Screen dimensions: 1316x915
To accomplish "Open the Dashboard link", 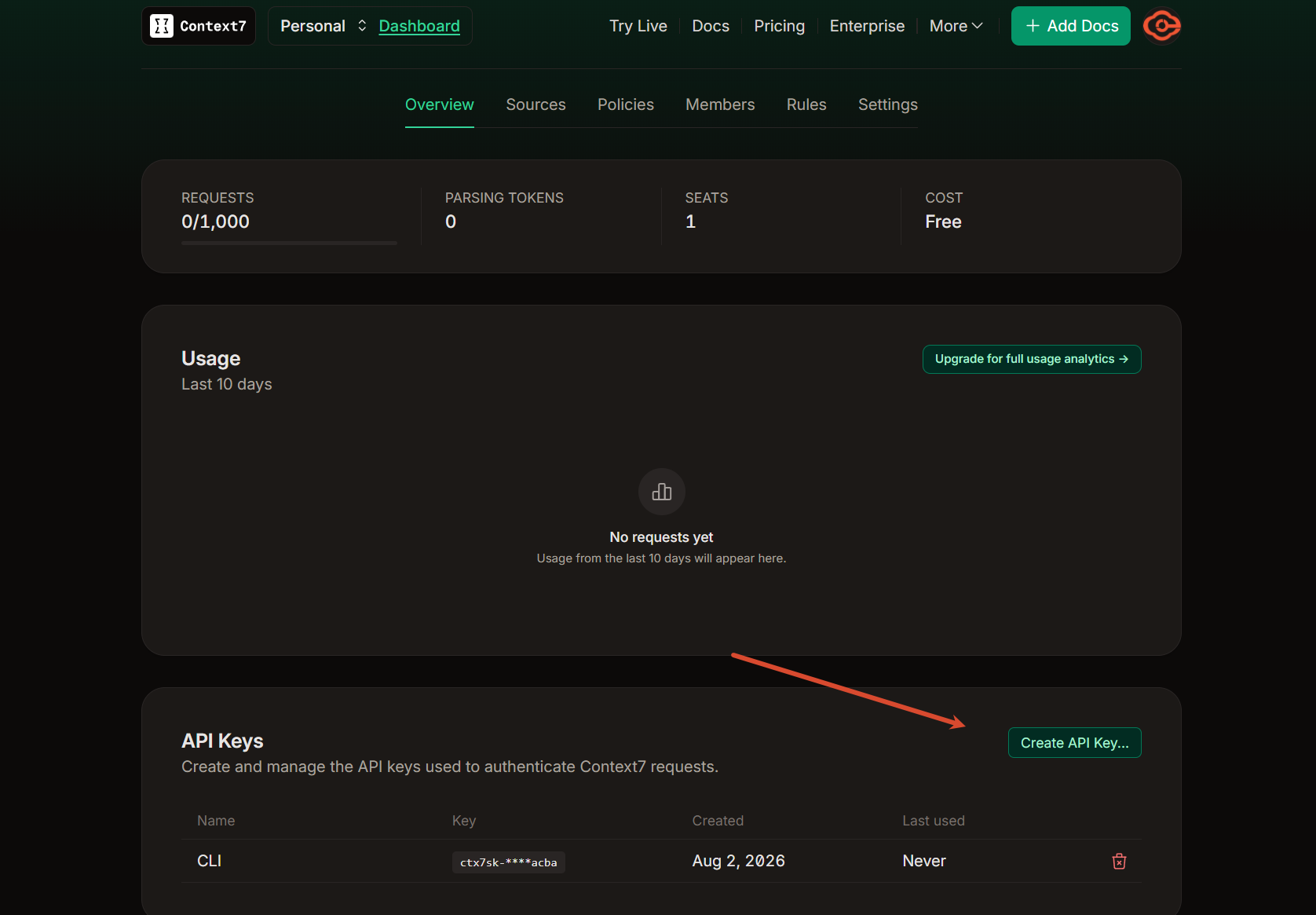I will (x=419, y=26).
